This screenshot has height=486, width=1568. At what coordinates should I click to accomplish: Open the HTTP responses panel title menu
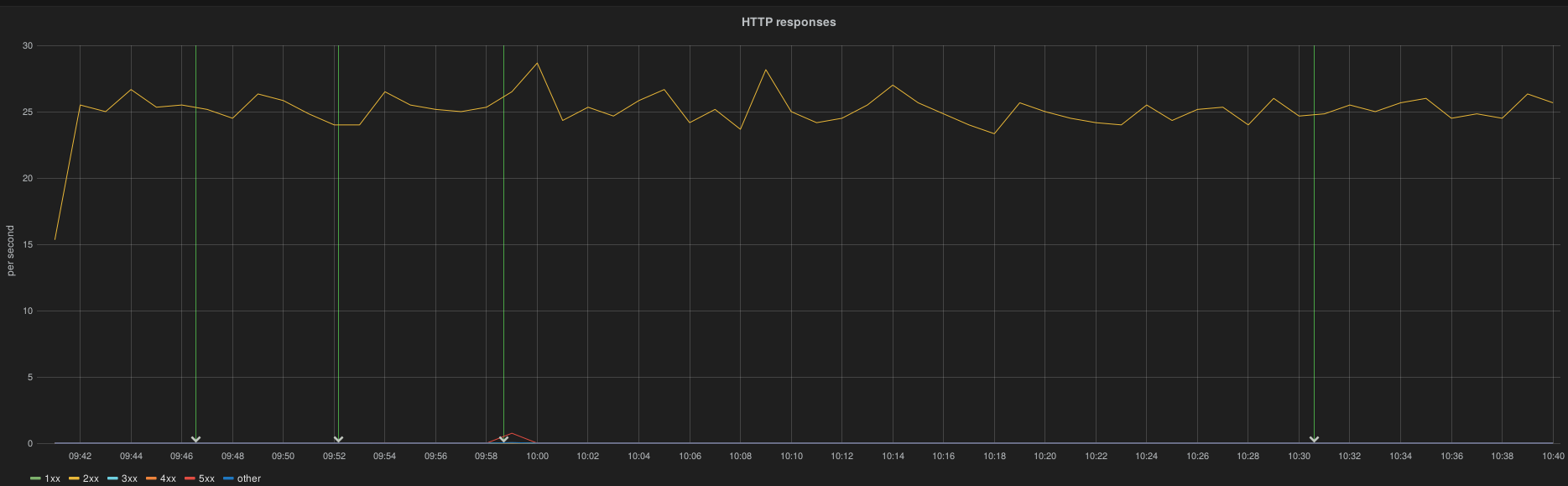point(788,22)
